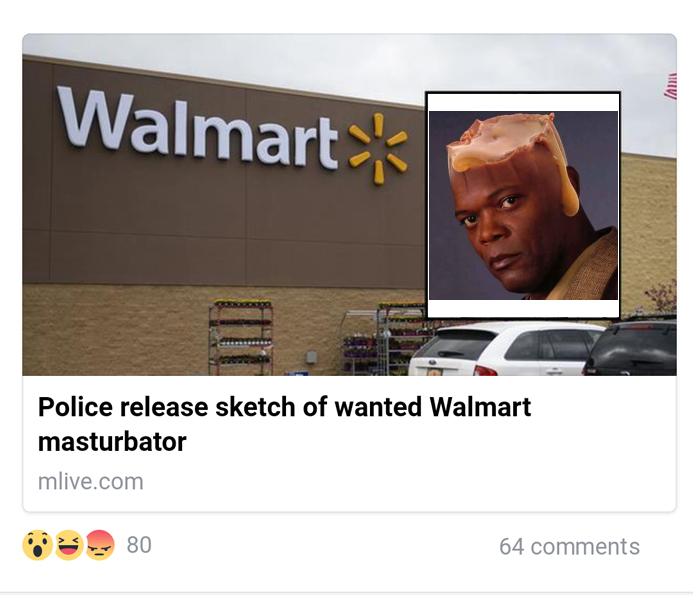The width and height of the screenshot is (697, 600).
Task: Click the plant racks beside the white SUV
Action: 383,340
